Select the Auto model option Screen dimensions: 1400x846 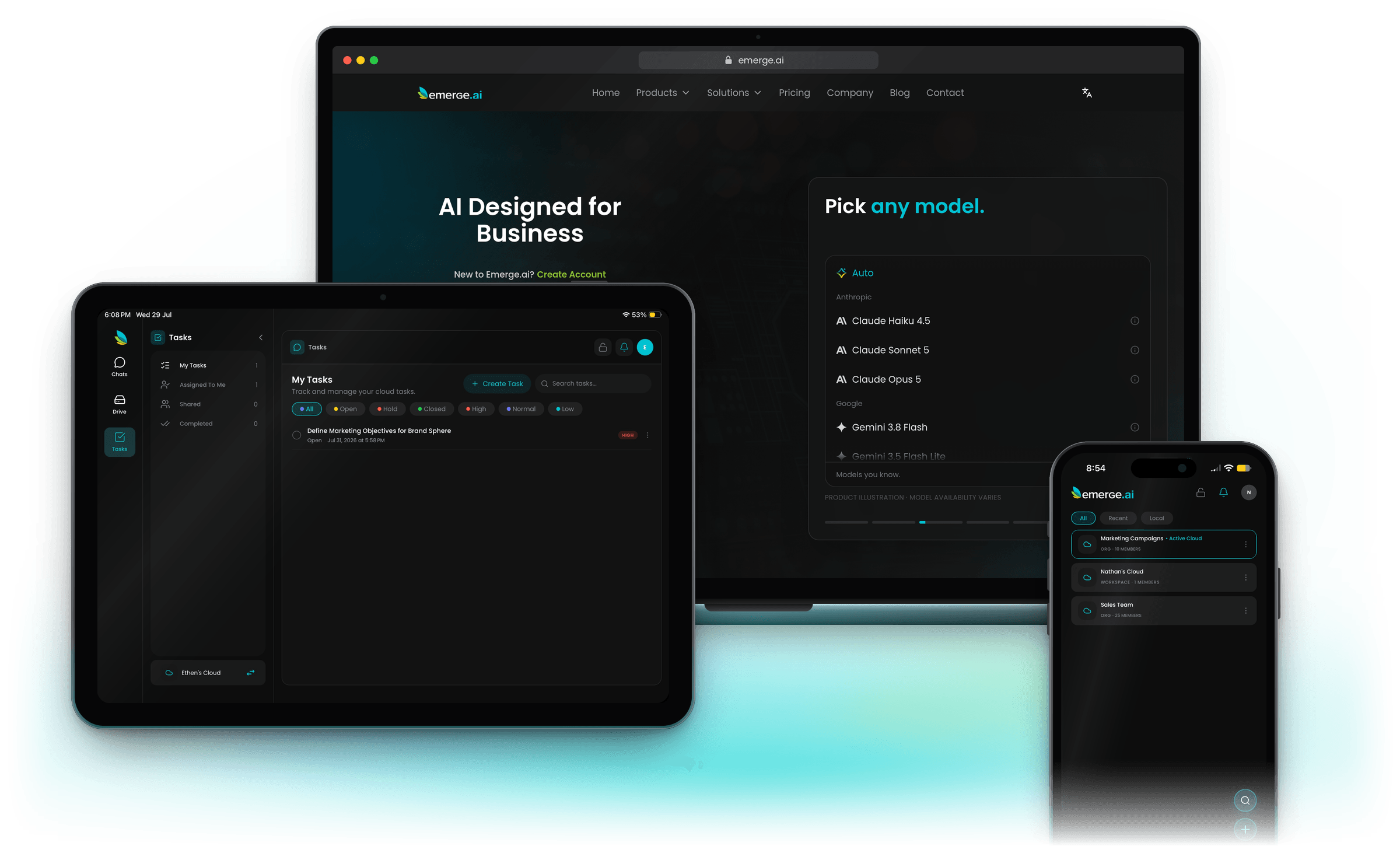coord(855,273)
